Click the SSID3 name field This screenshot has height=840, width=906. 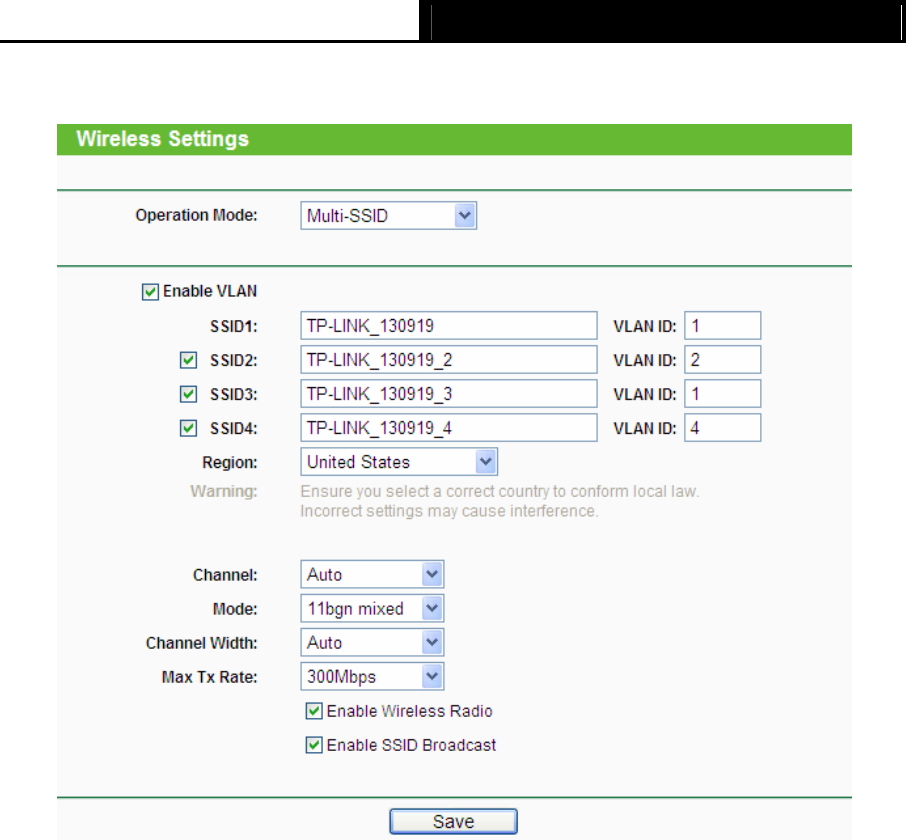point(449,394)
